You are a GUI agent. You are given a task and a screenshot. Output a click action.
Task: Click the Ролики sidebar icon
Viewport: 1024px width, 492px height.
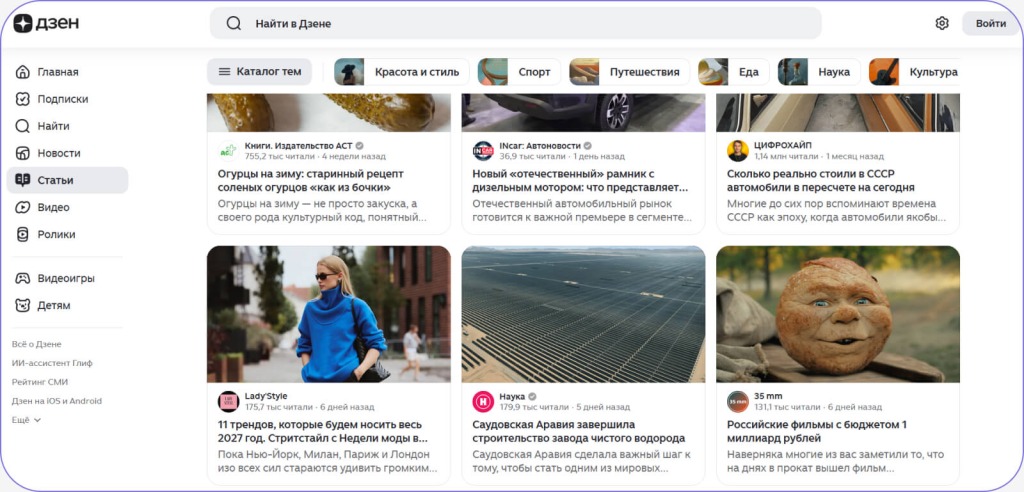23,235
